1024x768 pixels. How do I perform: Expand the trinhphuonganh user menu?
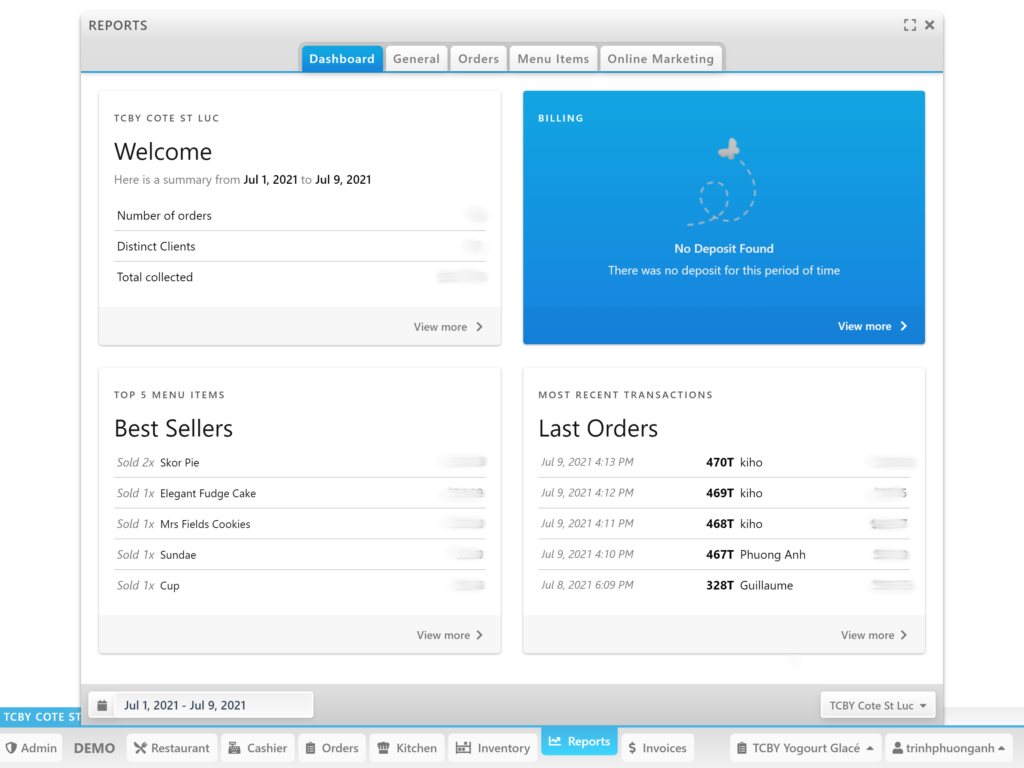pos(948,748)
